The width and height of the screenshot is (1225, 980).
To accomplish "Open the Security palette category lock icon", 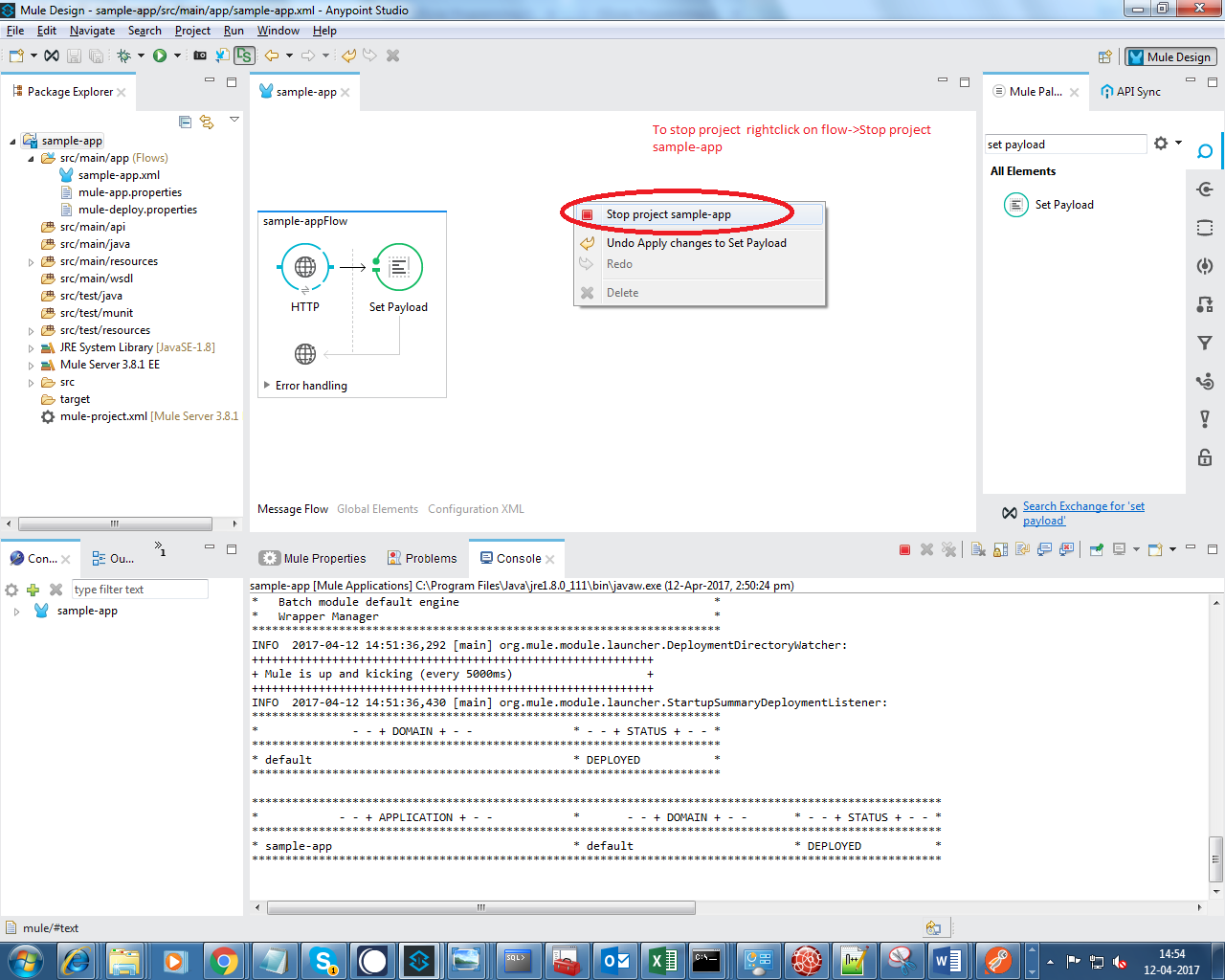I will [1204, 457].
